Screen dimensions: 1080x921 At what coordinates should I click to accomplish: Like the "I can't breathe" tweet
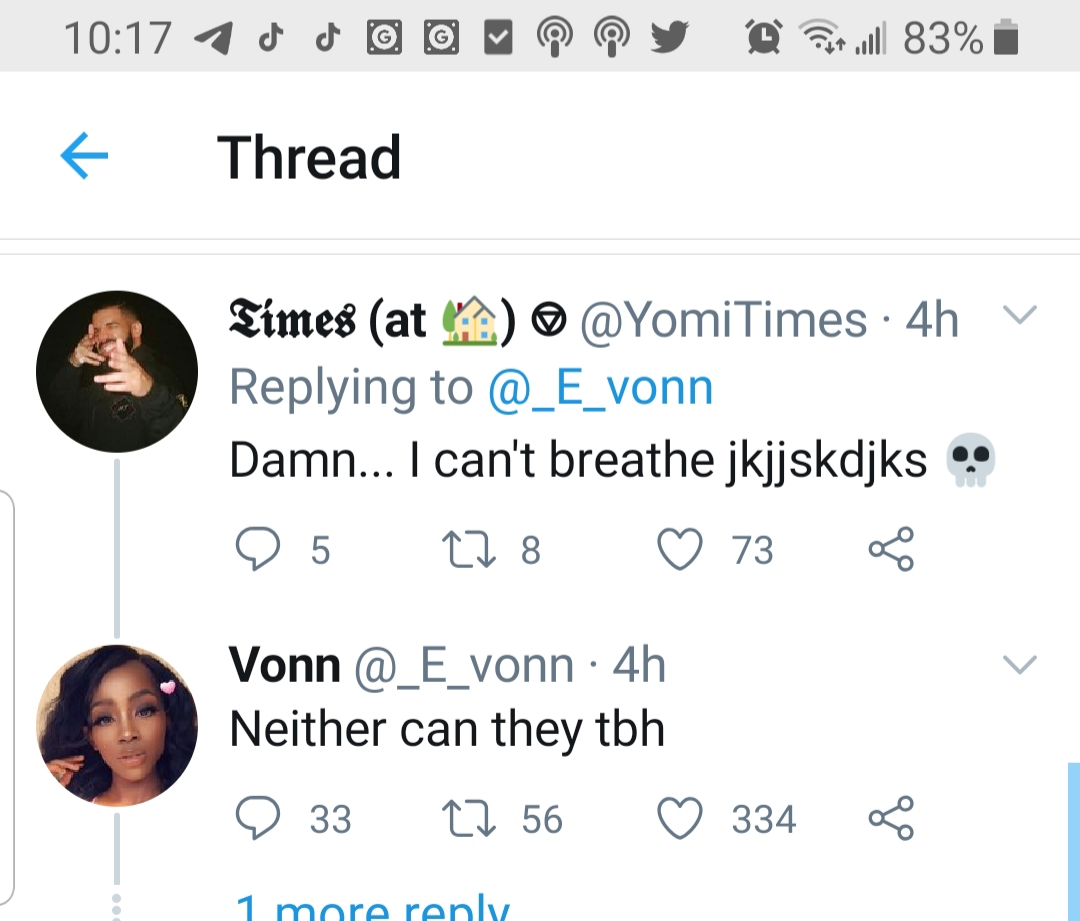(x=681, y=549)
